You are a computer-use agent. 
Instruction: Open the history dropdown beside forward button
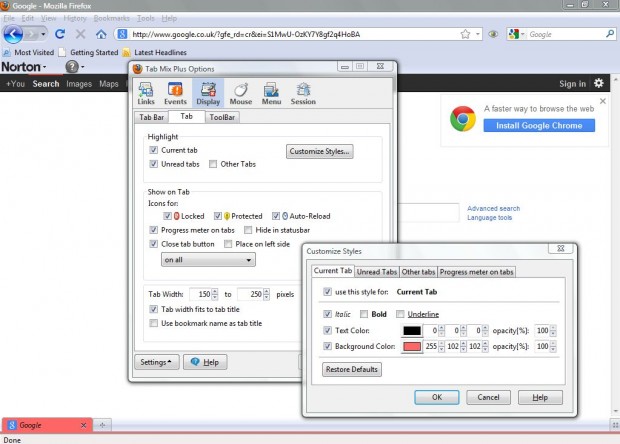click(43, 34)
